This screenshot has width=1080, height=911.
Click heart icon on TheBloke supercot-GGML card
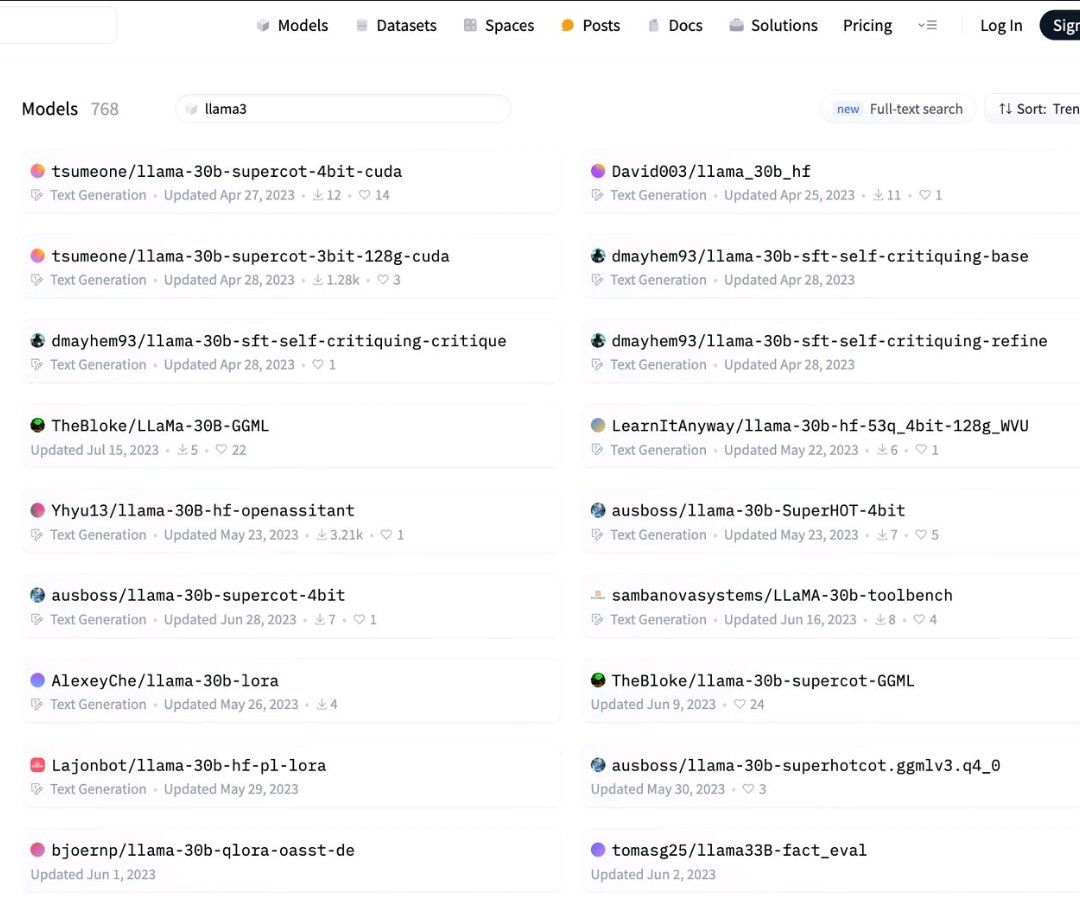click(739, 704)
